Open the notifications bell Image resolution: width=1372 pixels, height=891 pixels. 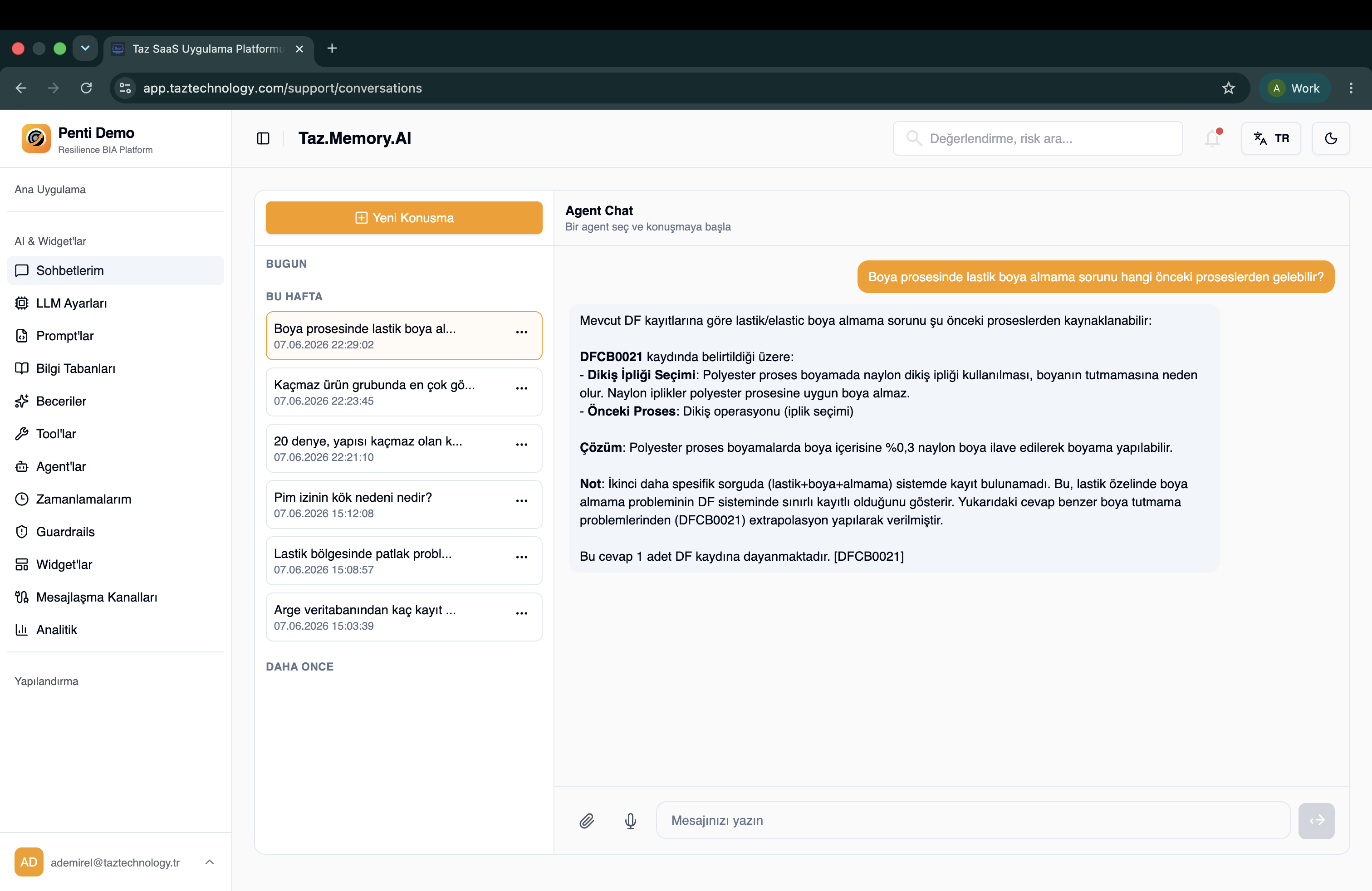coord(1212,138)
